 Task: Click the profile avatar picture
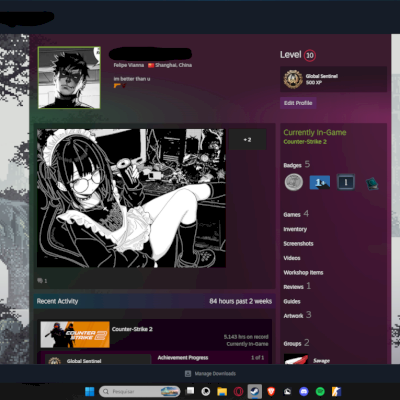coord(69,78)
